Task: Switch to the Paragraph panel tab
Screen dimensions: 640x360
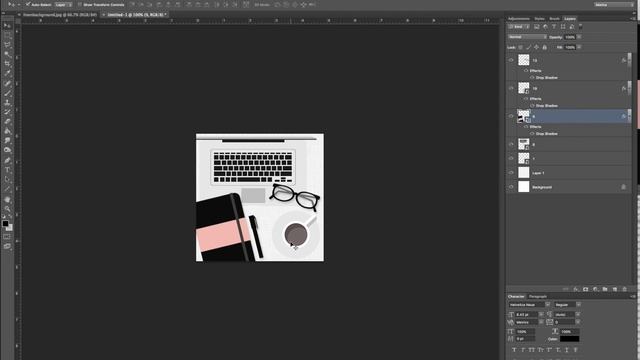Action: 538,296
